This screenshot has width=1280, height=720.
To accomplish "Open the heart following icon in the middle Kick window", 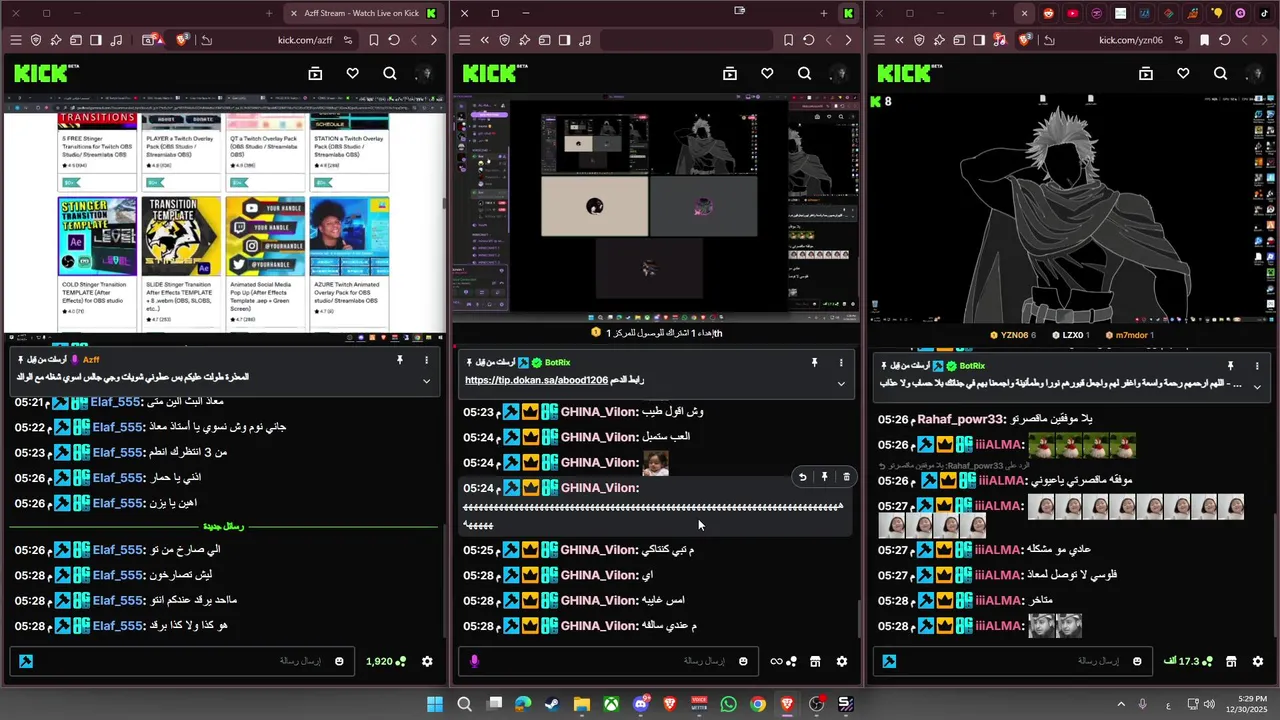I will [x=767, y=73].
